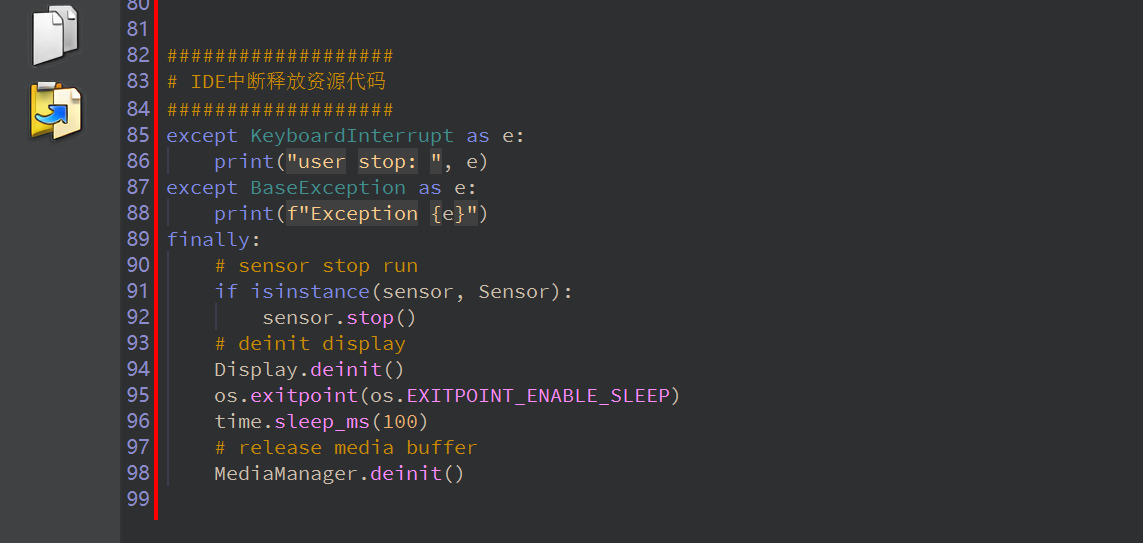Click the f"Exception {e}" string
Viewport: 1143px width, 543px height.
380,213
